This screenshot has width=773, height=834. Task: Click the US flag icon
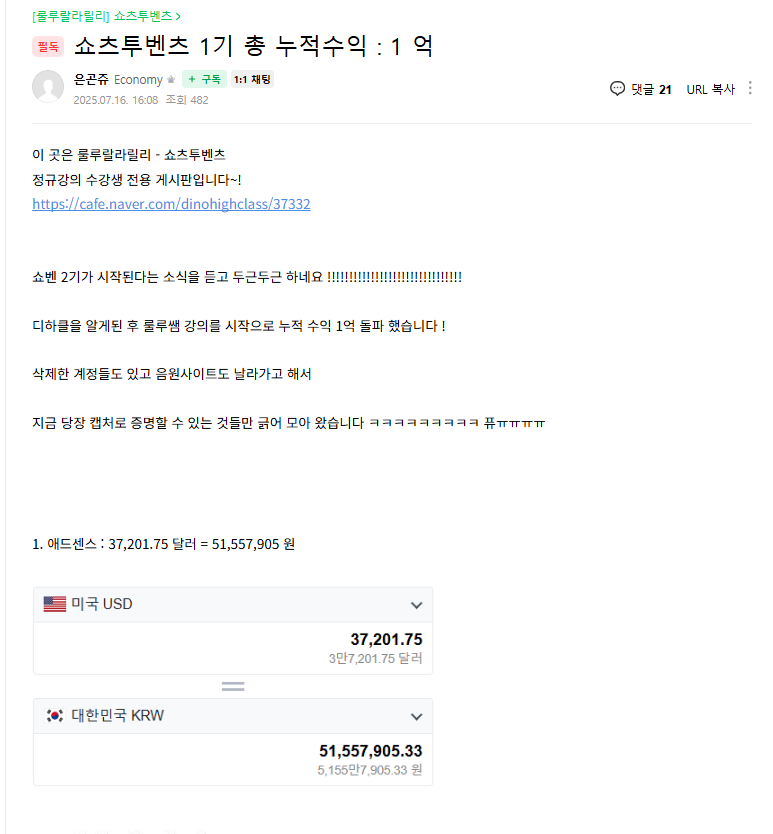click(x=55, y=604)
